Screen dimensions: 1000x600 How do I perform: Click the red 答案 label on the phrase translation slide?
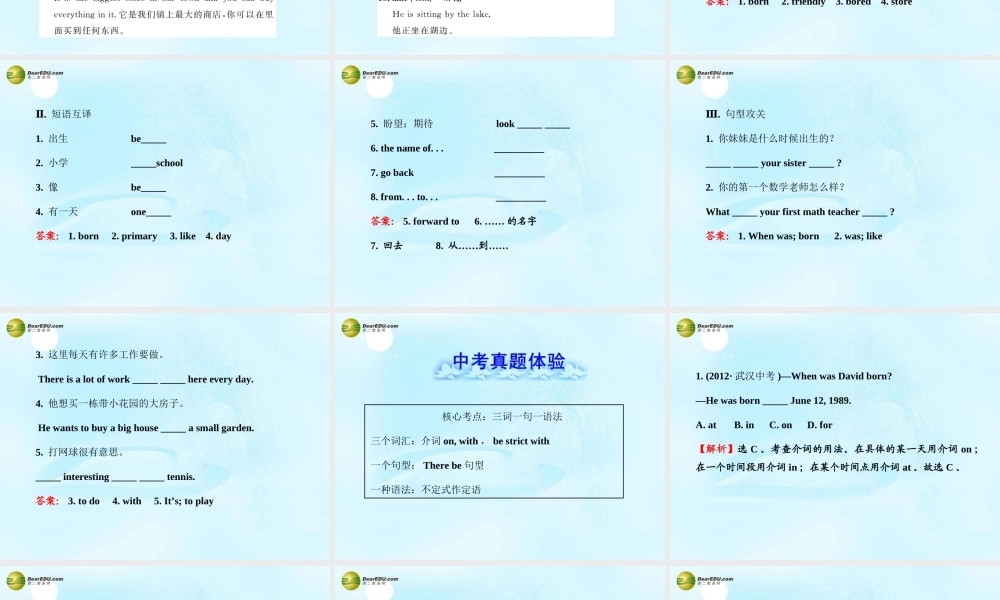46,236
